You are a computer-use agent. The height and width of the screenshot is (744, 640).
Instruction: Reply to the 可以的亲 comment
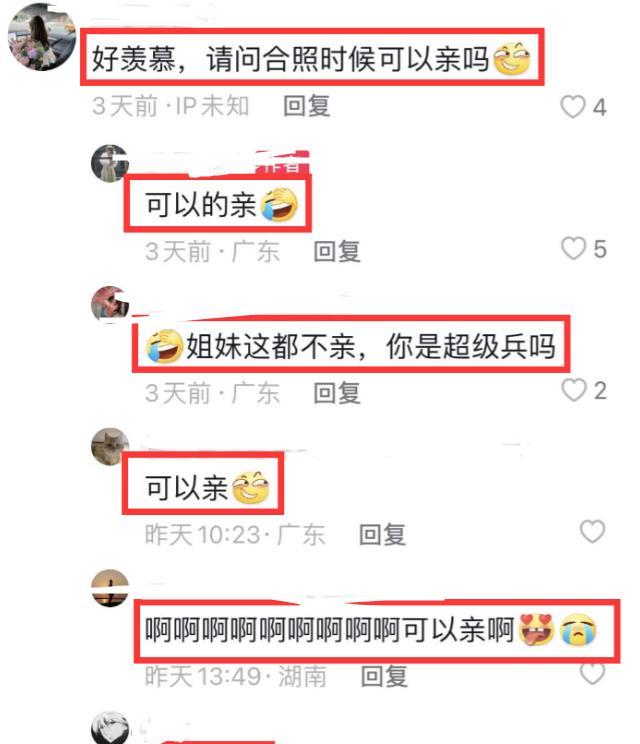(x=337, y=251)
